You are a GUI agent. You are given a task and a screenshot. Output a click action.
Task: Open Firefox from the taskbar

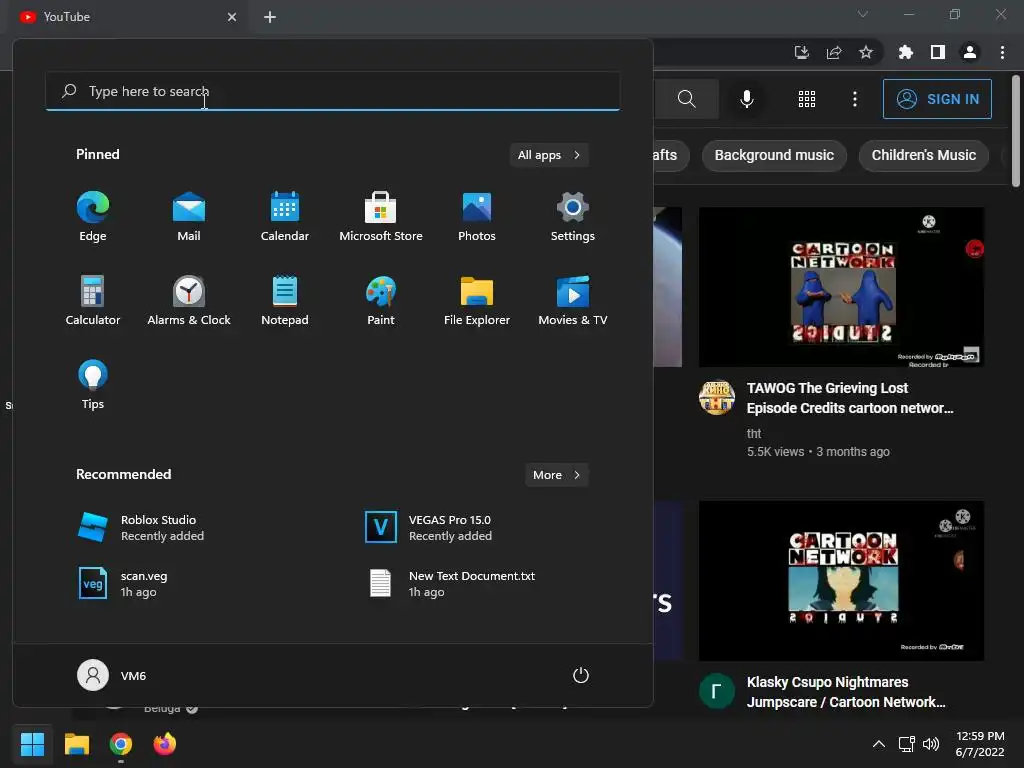pyautogui.click(x=165, y=744)
